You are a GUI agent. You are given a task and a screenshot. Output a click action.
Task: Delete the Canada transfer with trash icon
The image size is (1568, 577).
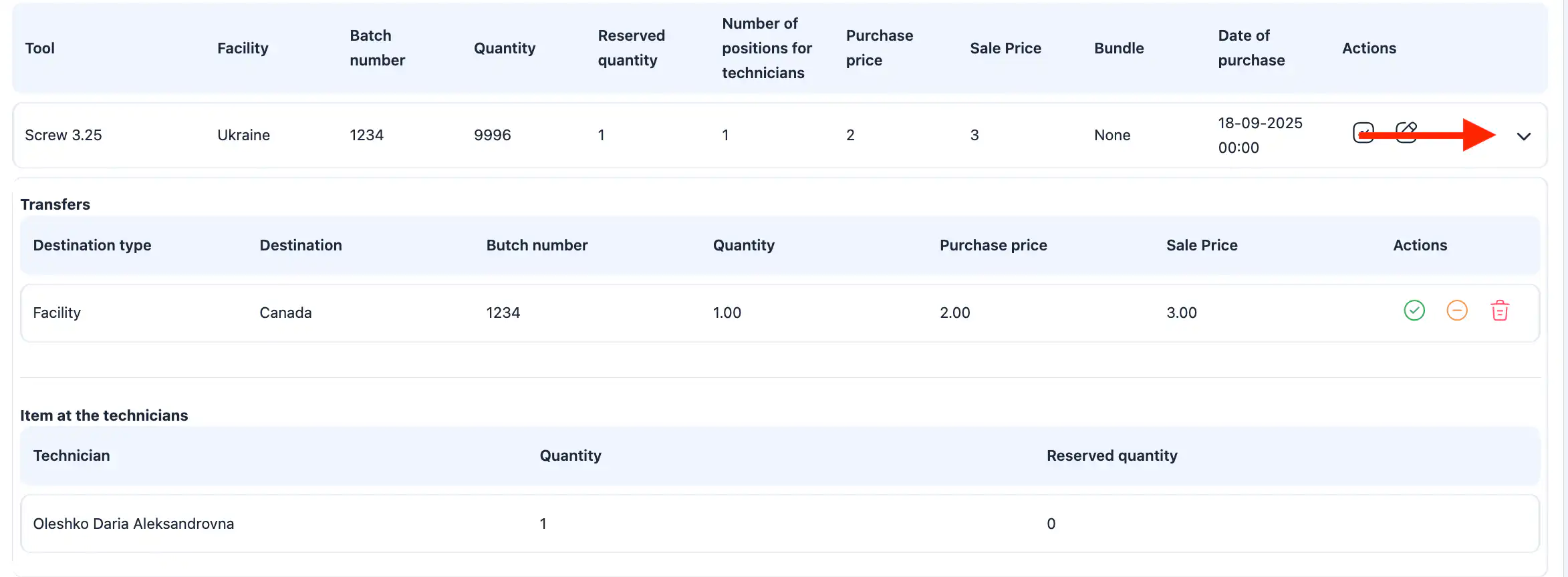(1500, 311)
